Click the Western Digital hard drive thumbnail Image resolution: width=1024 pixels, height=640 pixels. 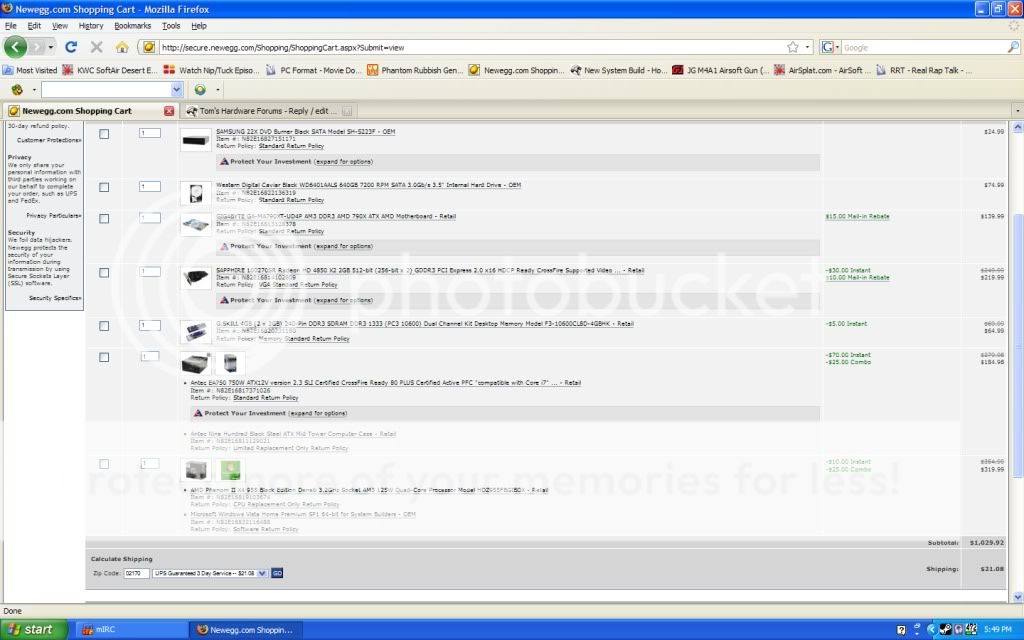195,194
